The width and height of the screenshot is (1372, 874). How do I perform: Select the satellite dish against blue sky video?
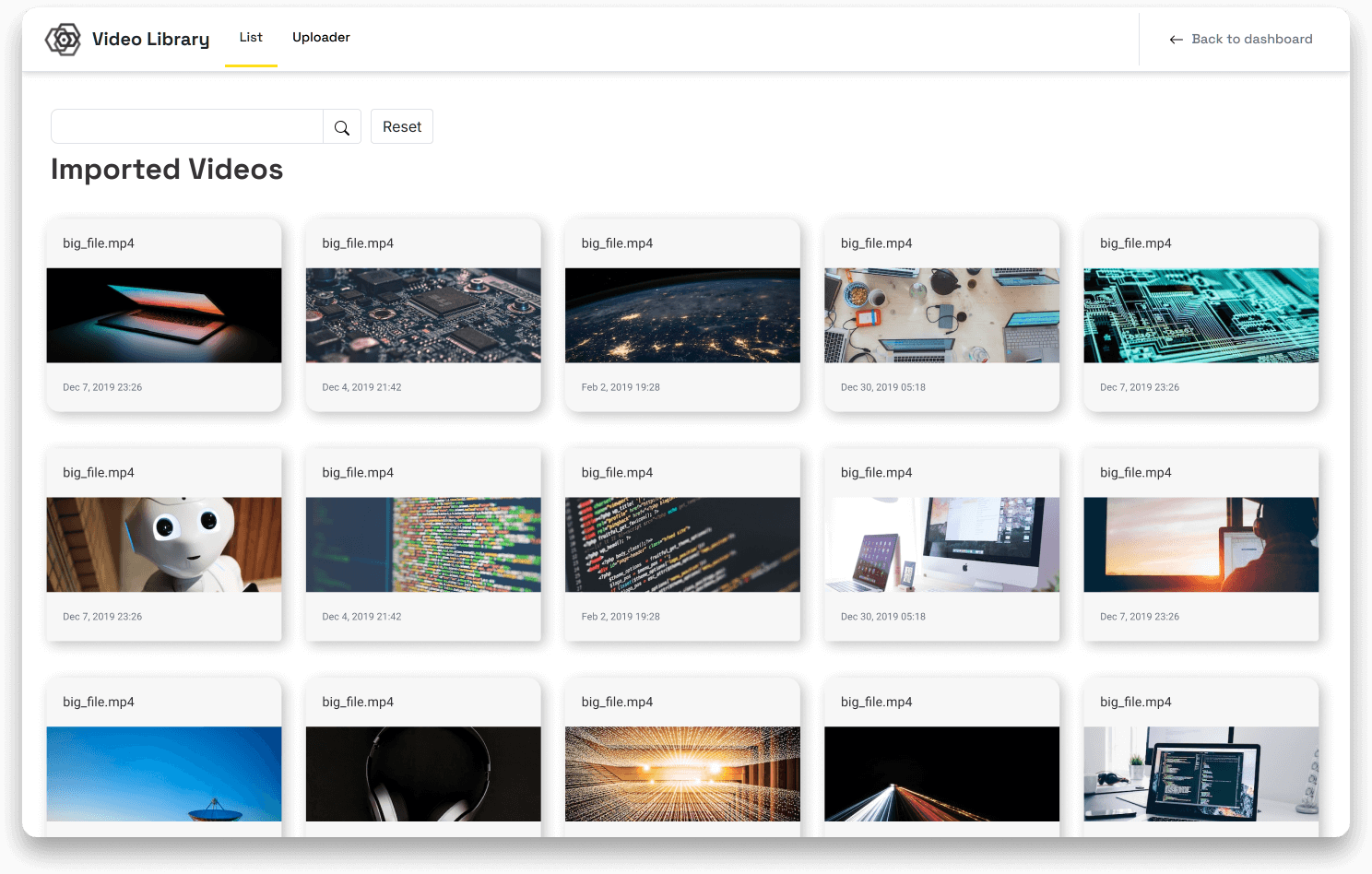pyautogui.click(x=163, y=774)
